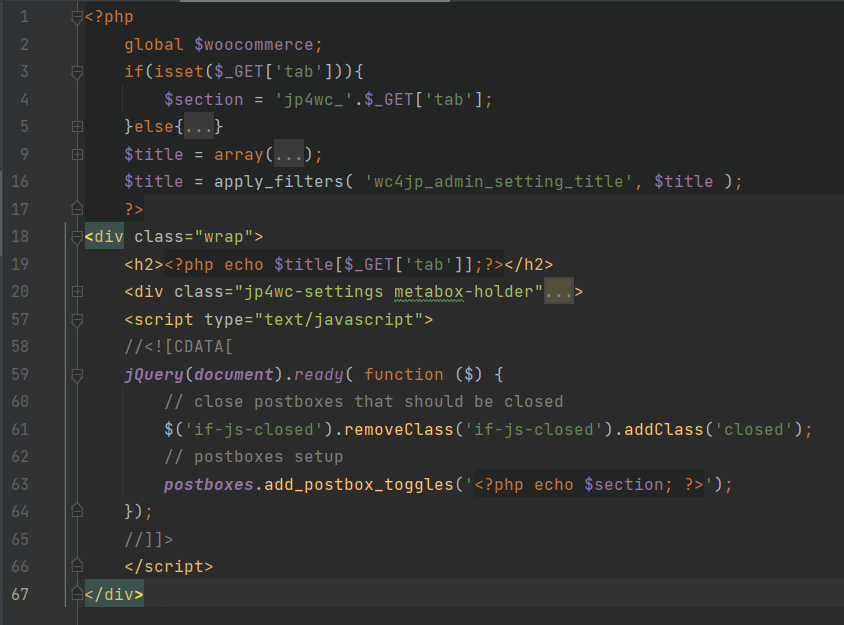Viewport: 844px width, 625px height.
Task: Expand the folded jp4wc-settings div plus icon
Action: [77, 292]
